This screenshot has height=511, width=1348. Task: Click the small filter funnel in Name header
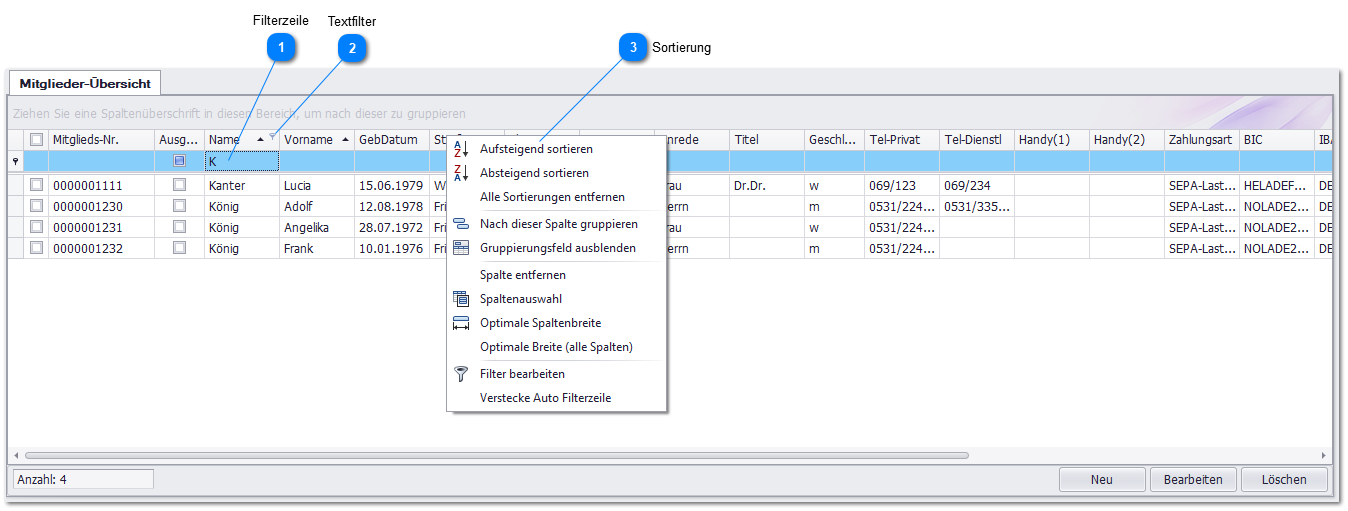(273, 136)
